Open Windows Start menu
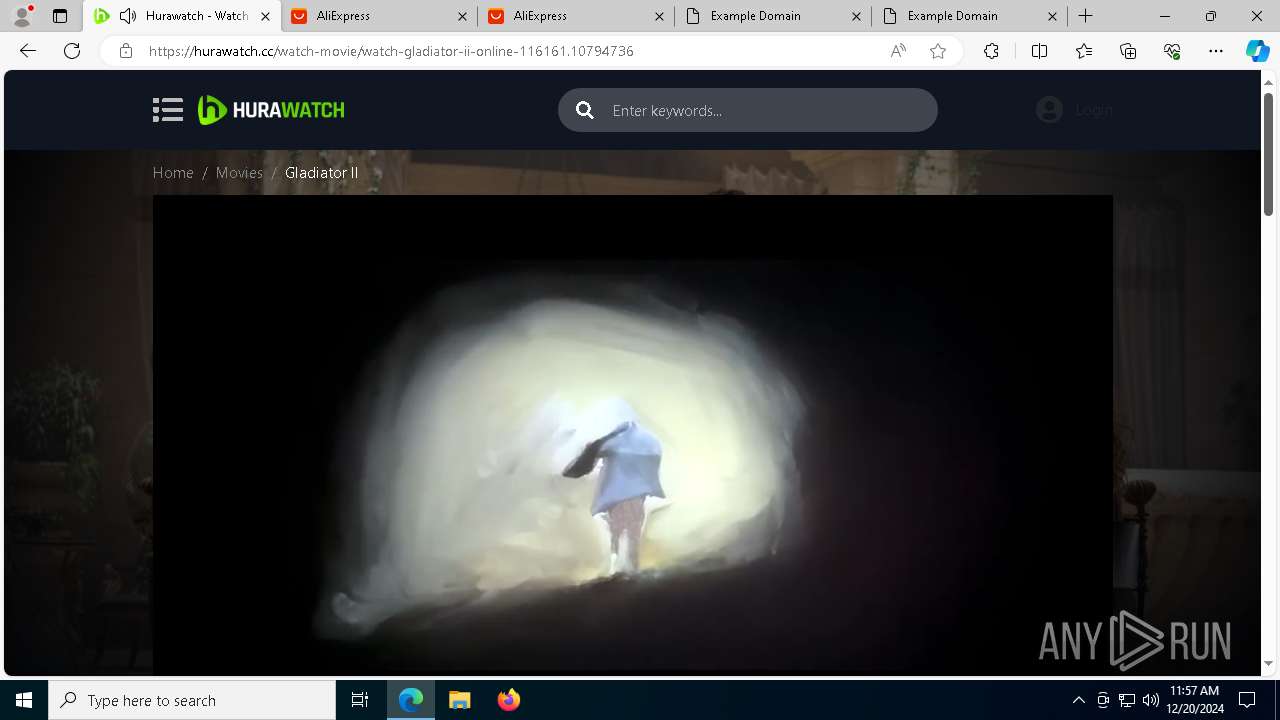Screen dimensions: 1280x720 pyautogui.click(x=24, y=700)
